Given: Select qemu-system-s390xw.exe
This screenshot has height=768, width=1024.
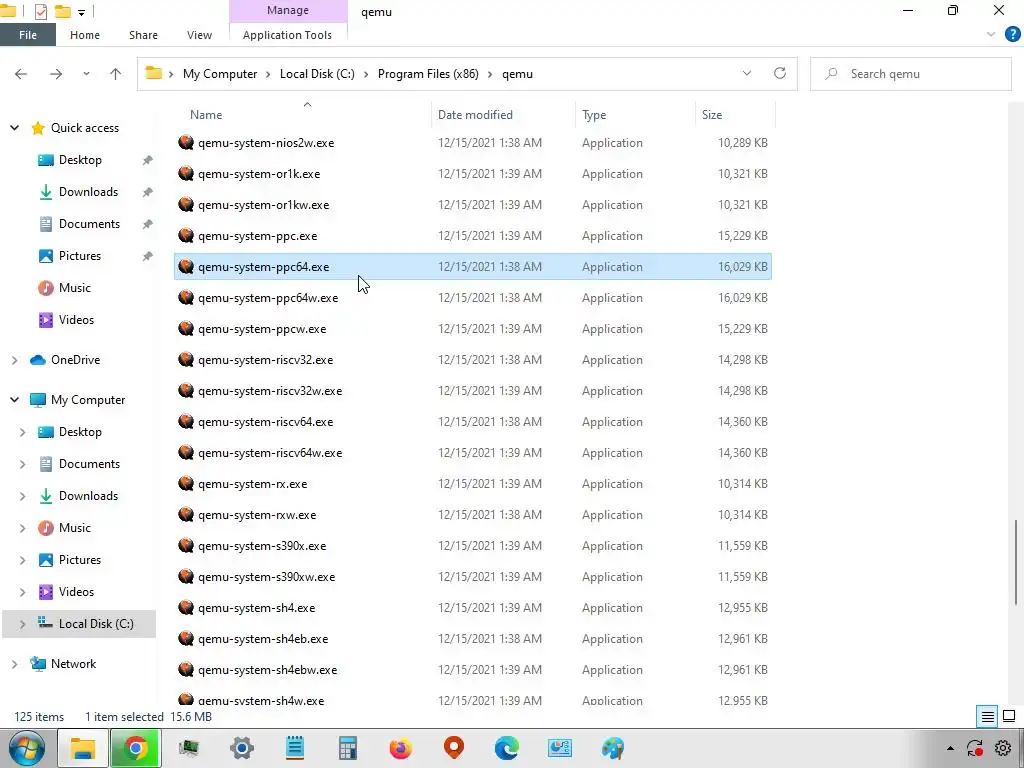Looking at the screenshot, I should 473,577.
